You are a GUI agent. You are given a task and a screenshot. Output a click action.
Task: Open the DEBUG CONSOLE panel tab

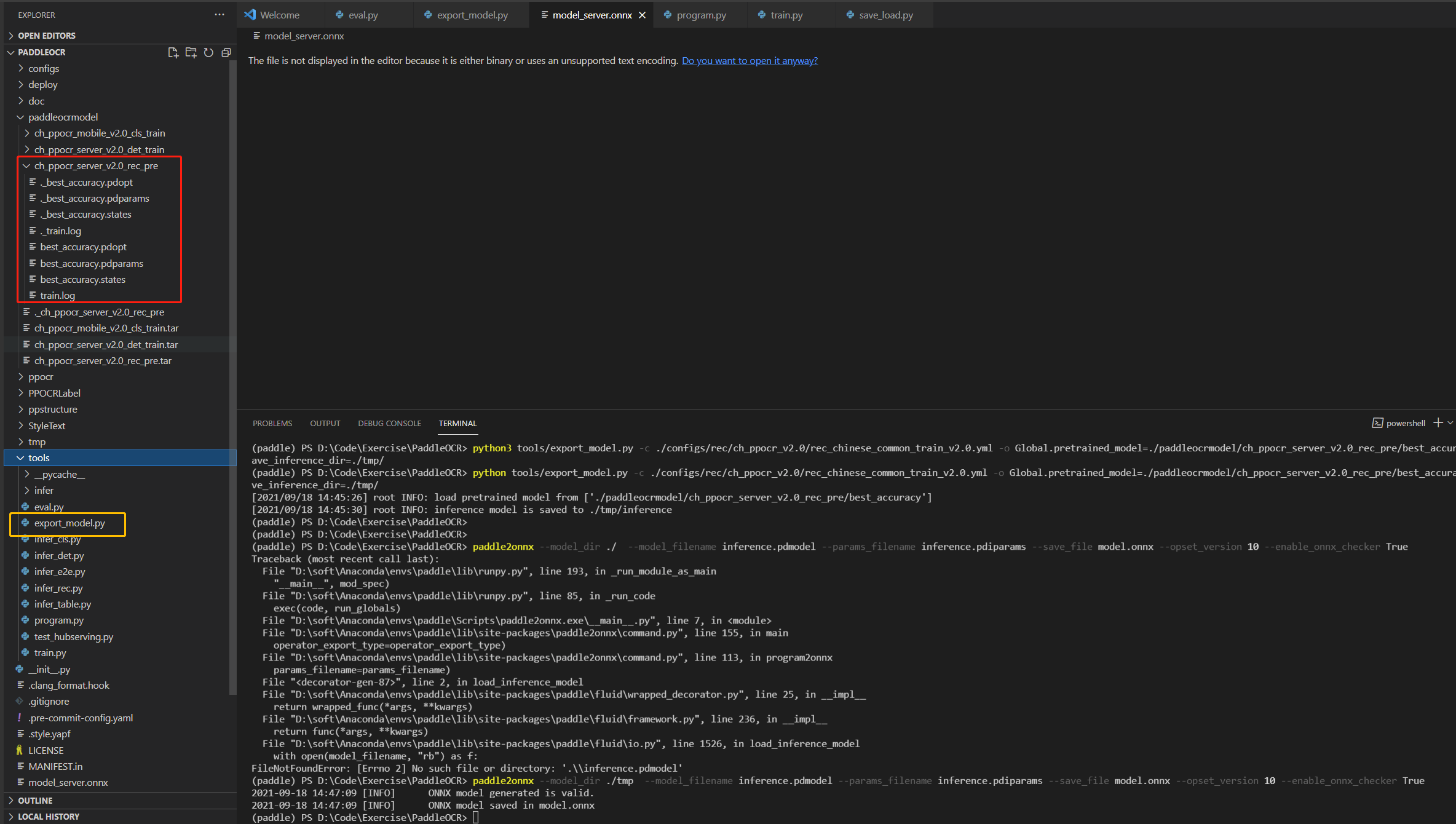(x=389, y=423)
